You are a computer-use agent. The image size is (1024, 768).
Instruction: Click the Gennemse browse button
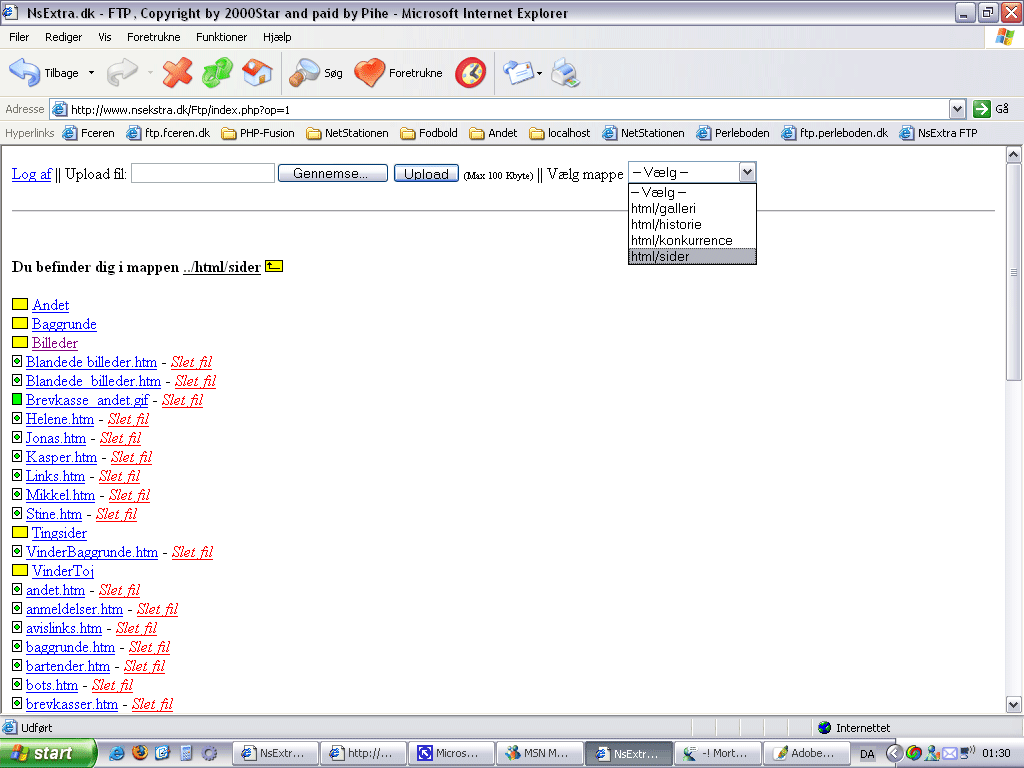332,174
